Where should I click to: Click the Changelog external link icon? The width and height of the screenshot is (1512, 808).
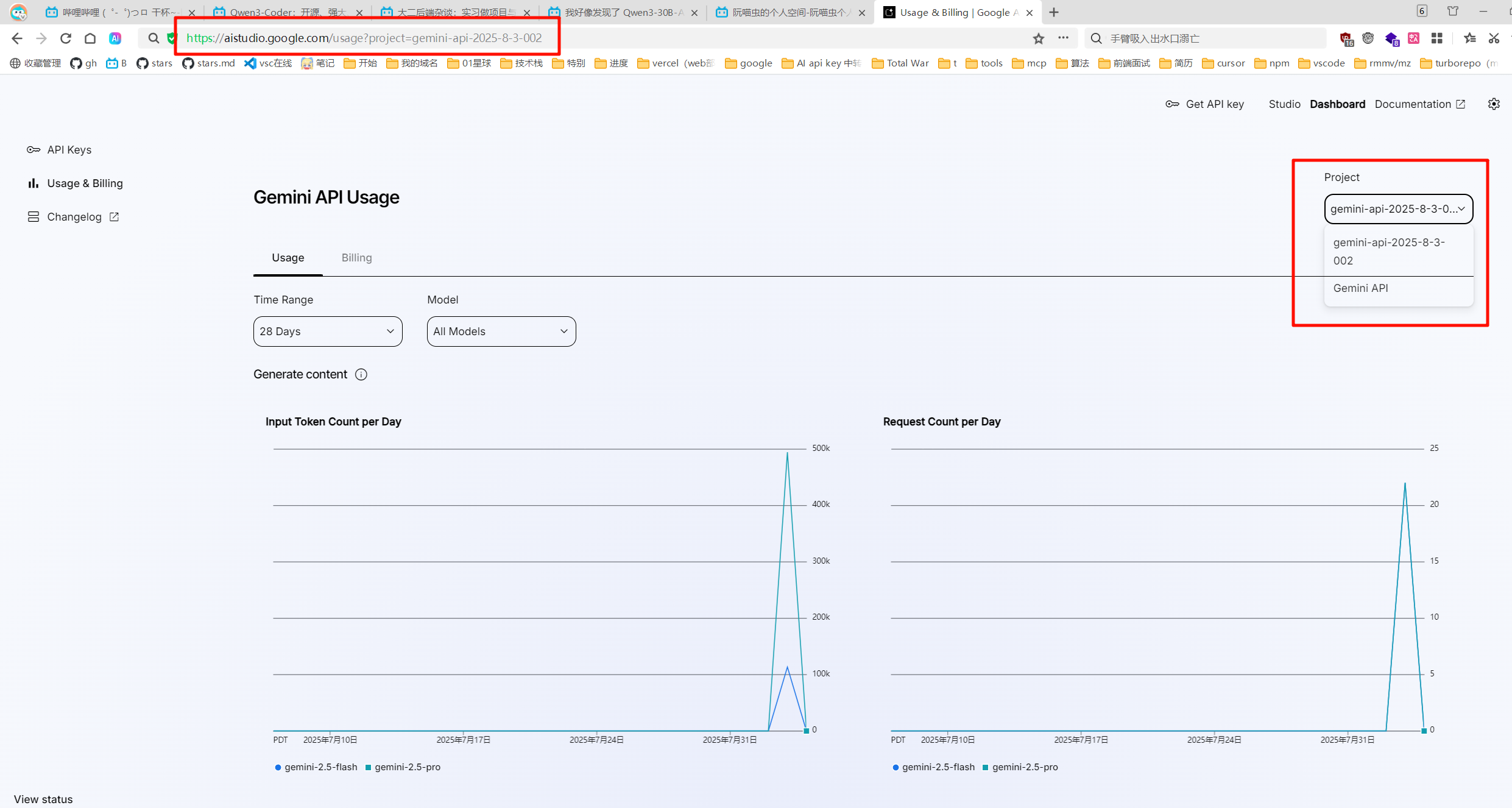tap(114, 217)
